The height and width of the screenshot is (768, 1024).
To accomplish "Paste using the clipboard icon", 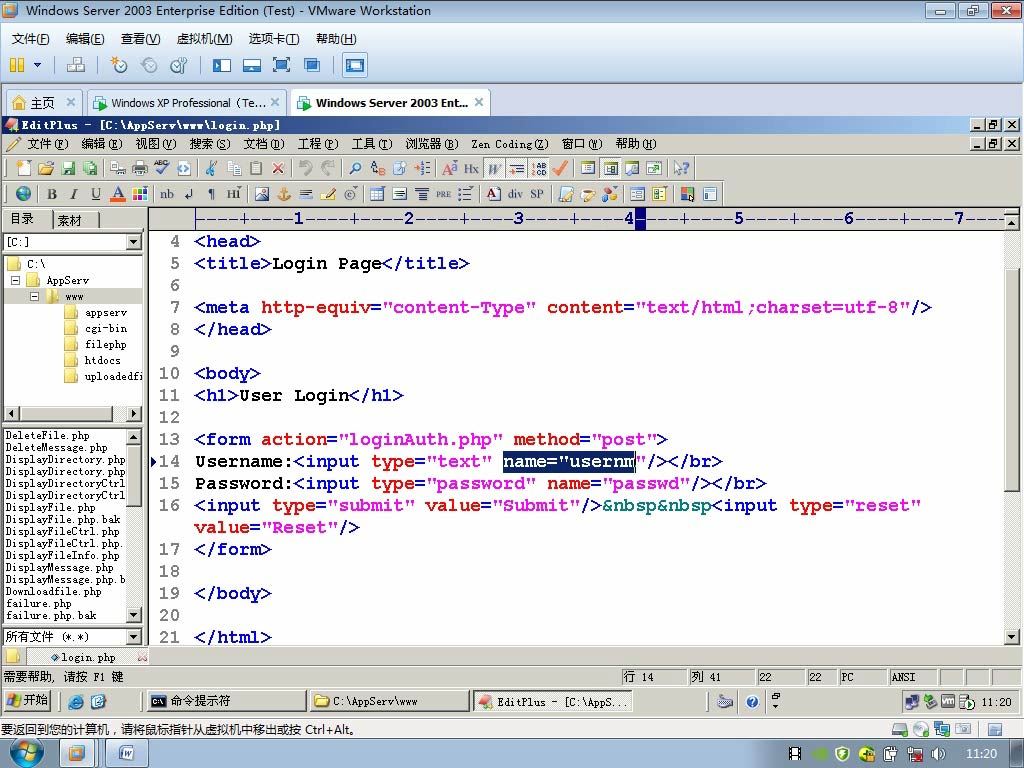I will coord(256,168).
